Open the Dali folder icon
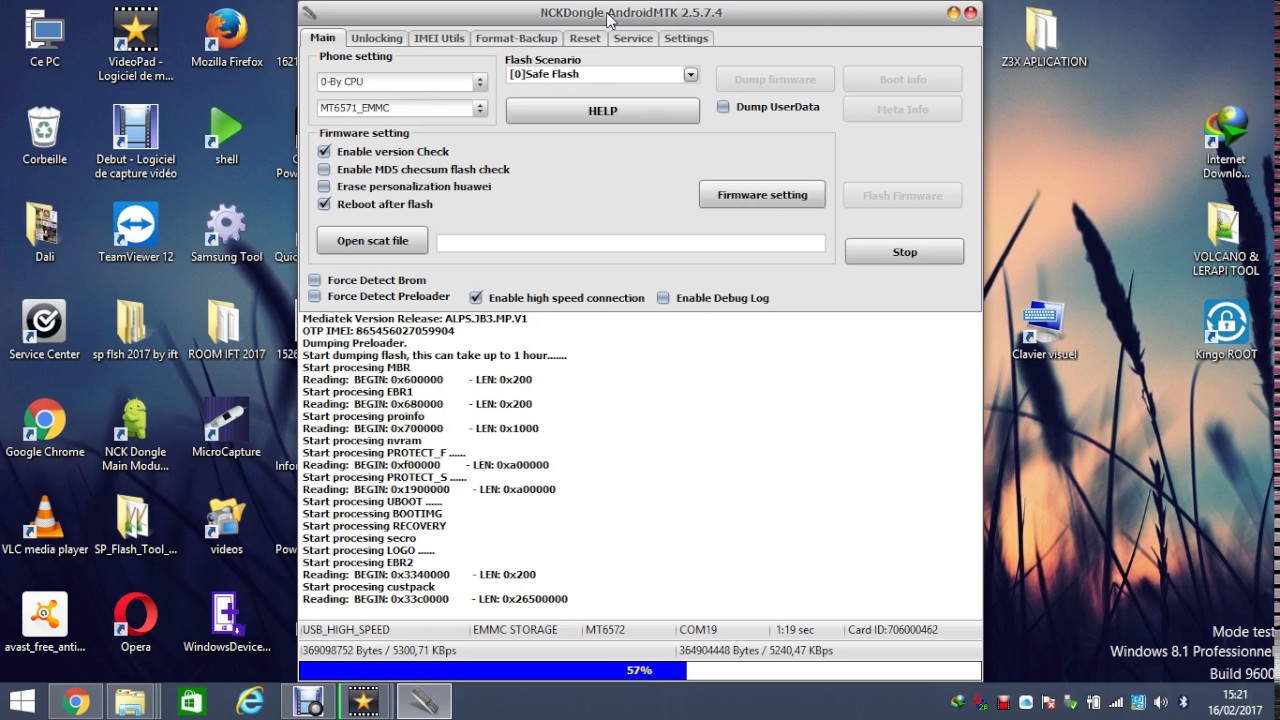This screenshot has height=720, width=1280. (x=44, y=232)
